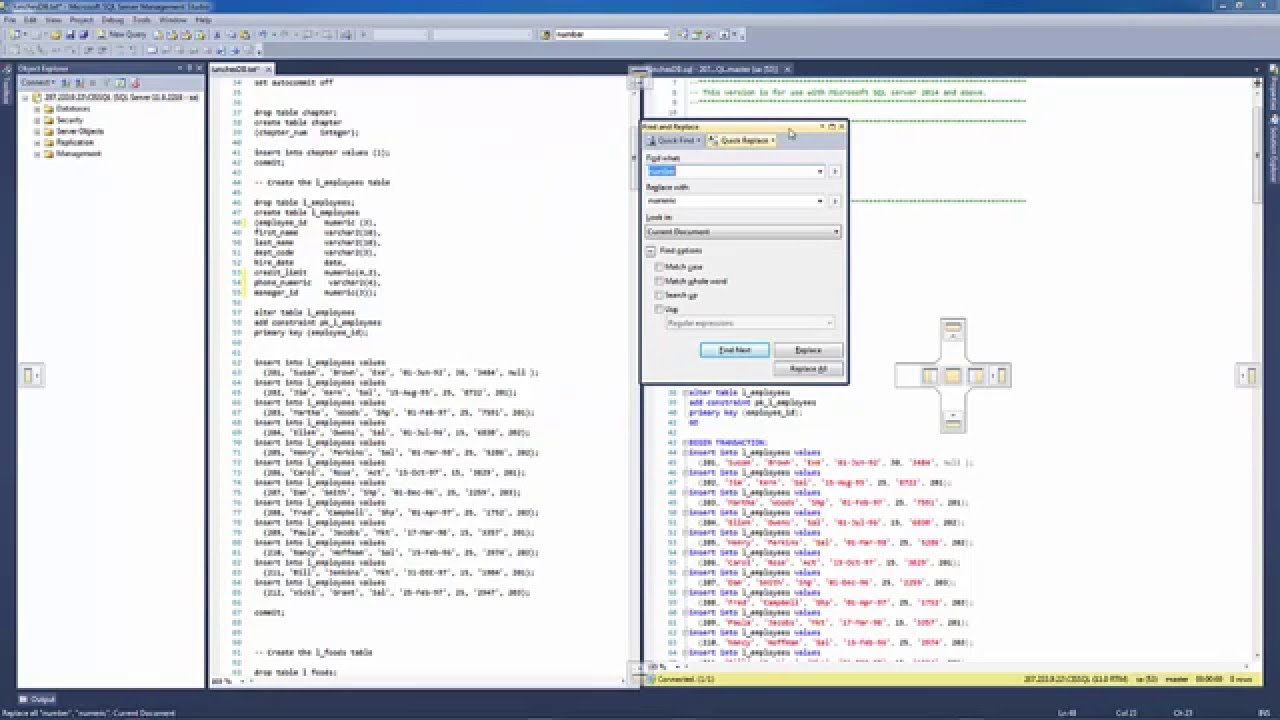Open the Quick Replace dropdown arrow
Viewport: 1280px width, 720px height.
(772, 140)
